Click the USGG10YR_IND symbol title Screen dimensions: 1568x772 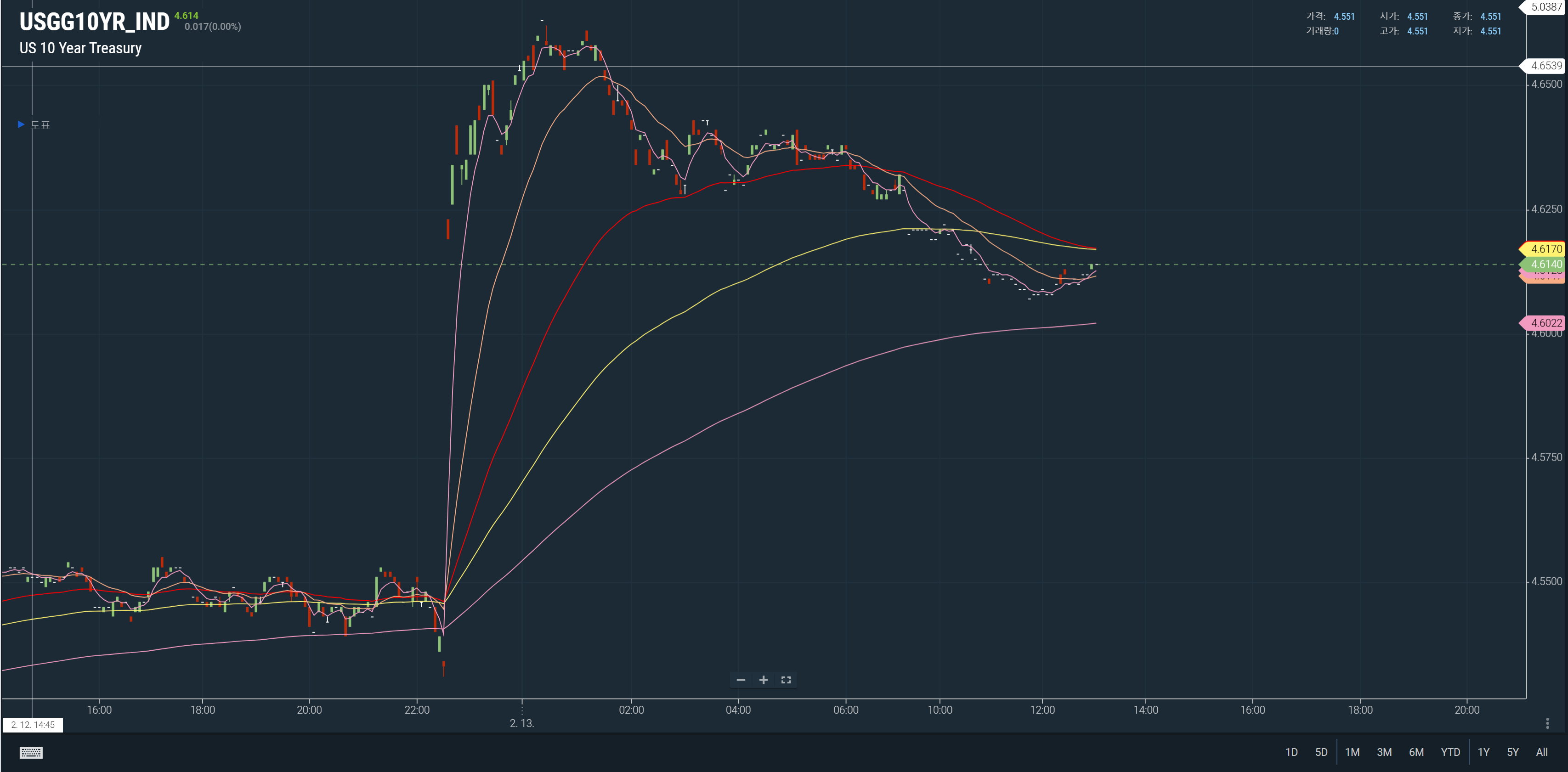94,22
